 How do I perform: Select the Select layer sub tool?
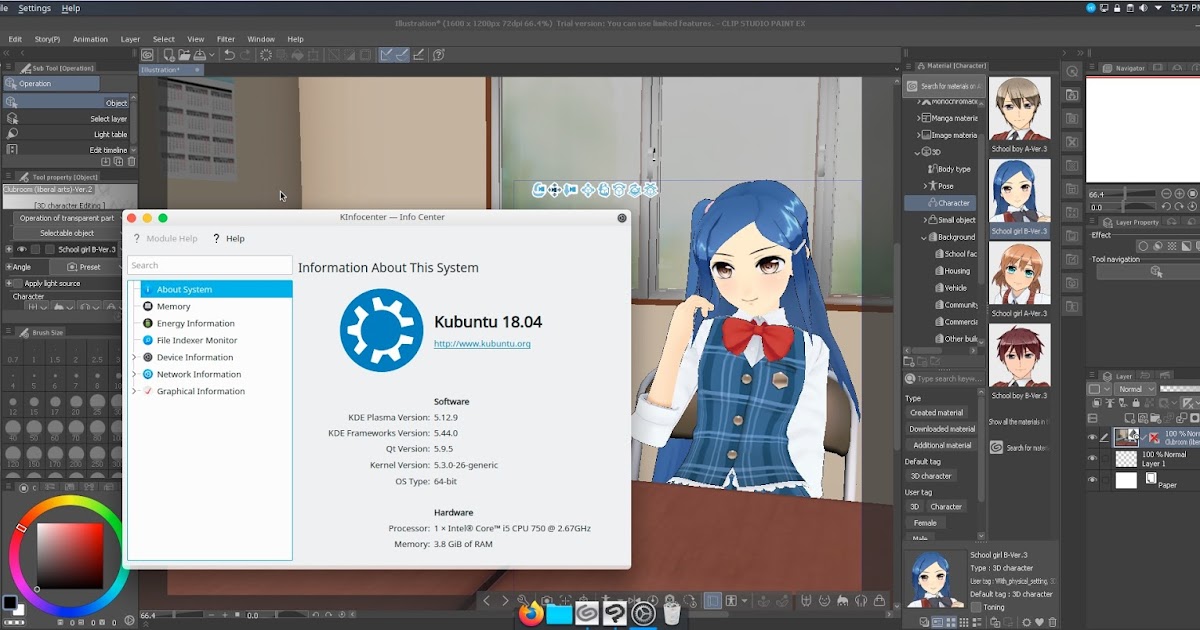coord(67,118)
